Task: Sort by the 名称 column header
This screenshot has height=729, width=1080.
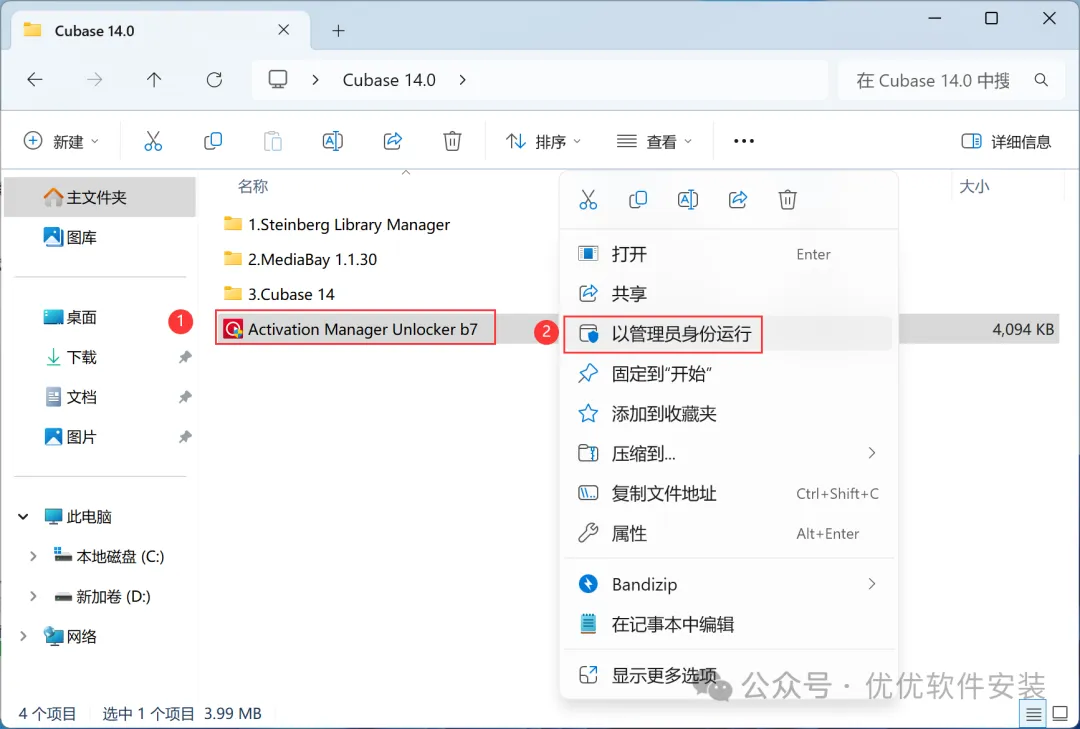Action: coord(253,187)
